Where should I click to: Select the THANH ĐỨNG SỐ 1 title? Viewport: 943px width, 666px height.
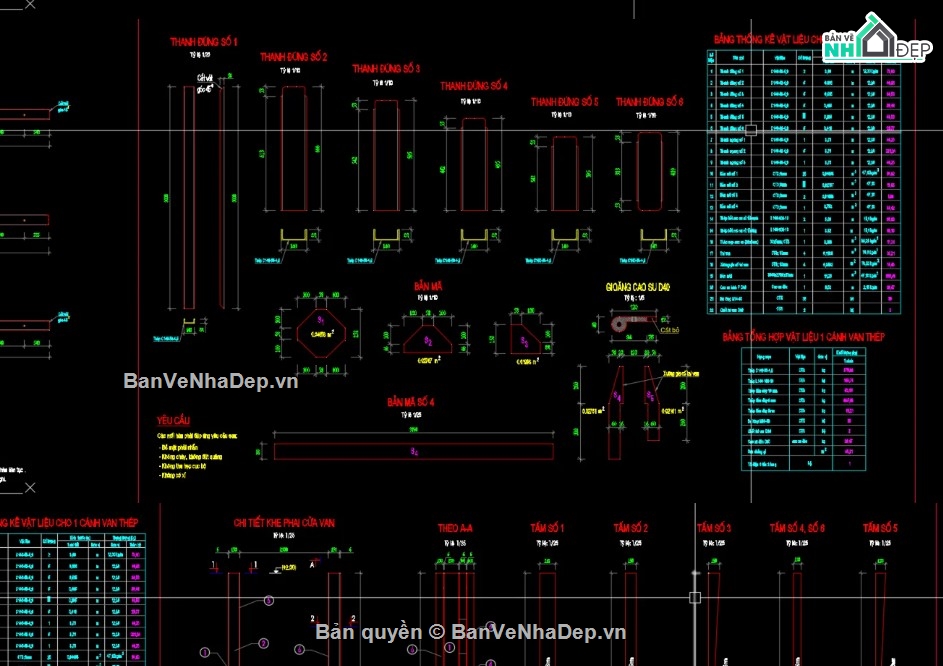coord(203,42)
